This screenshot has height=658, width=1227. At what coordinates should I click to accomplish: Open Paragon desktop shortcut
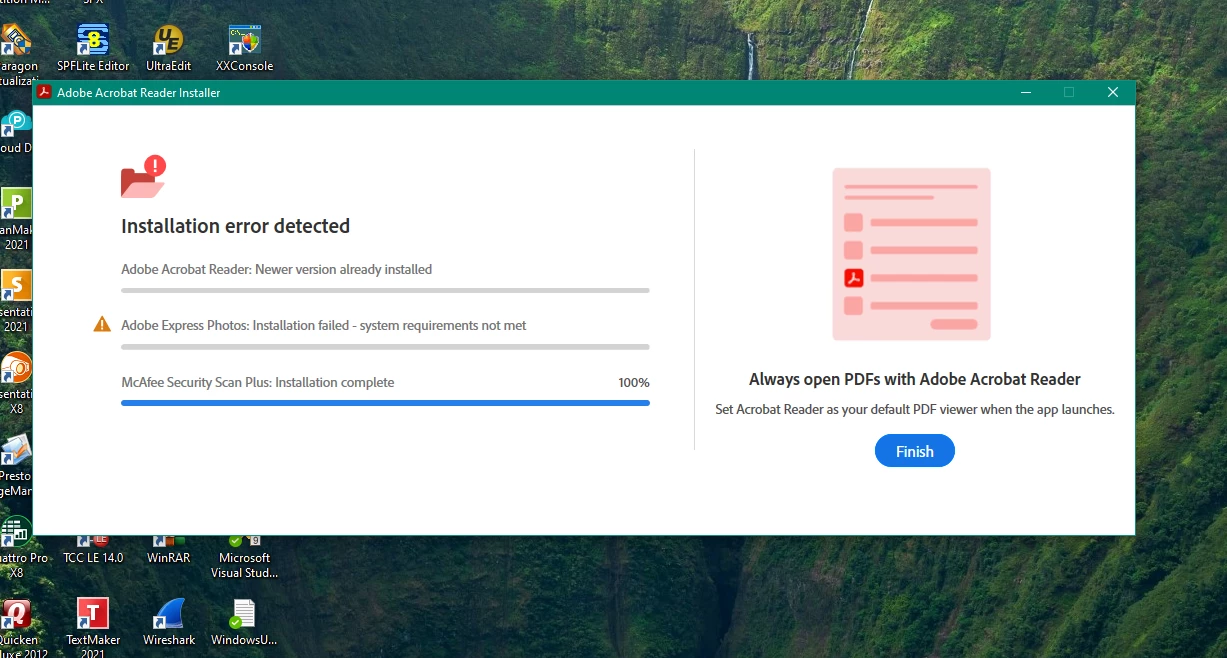coord(16,55)
